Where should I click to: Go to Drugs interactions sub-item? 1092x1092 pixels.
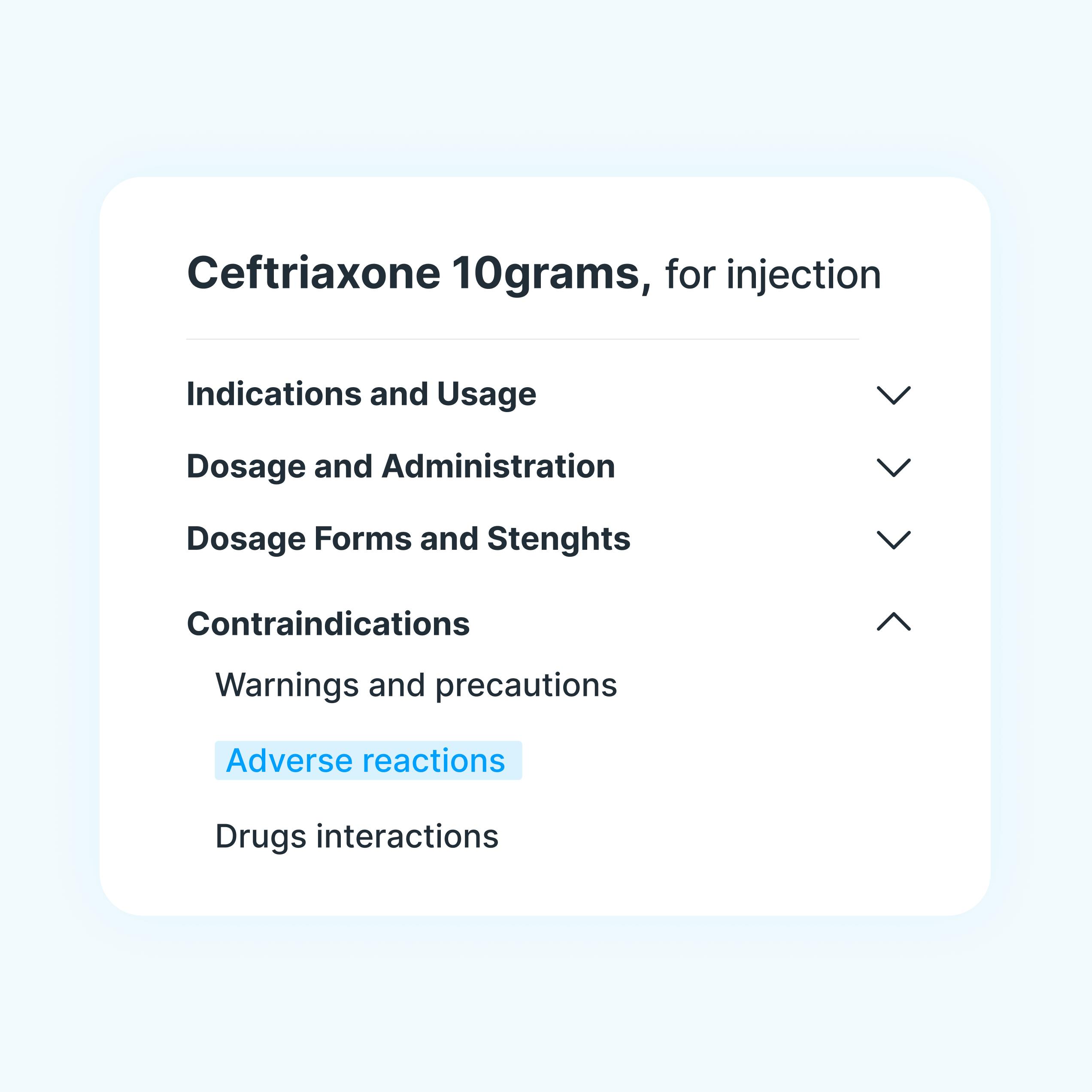357,836
